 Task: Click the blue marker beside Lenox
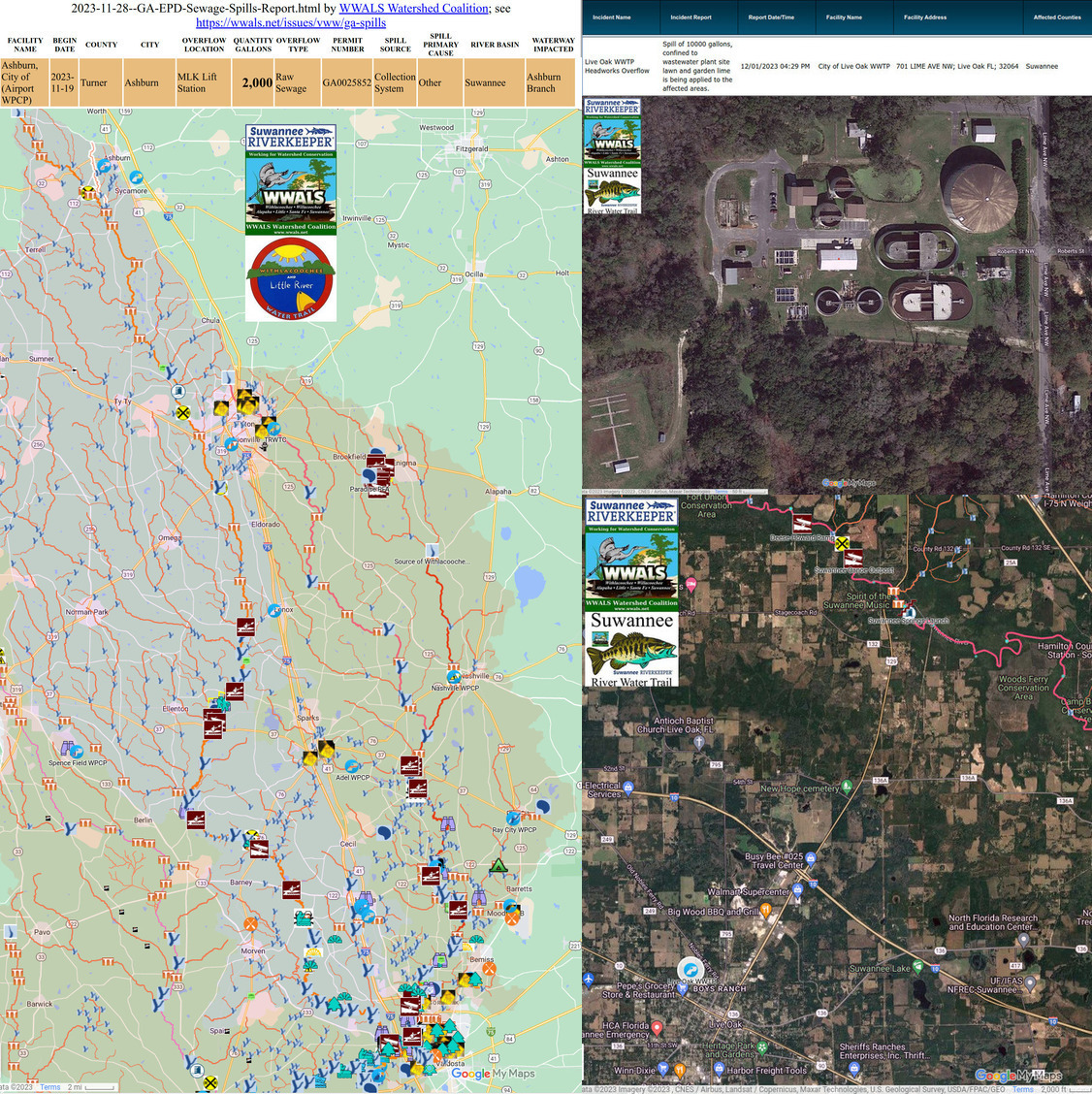[274, 610]
